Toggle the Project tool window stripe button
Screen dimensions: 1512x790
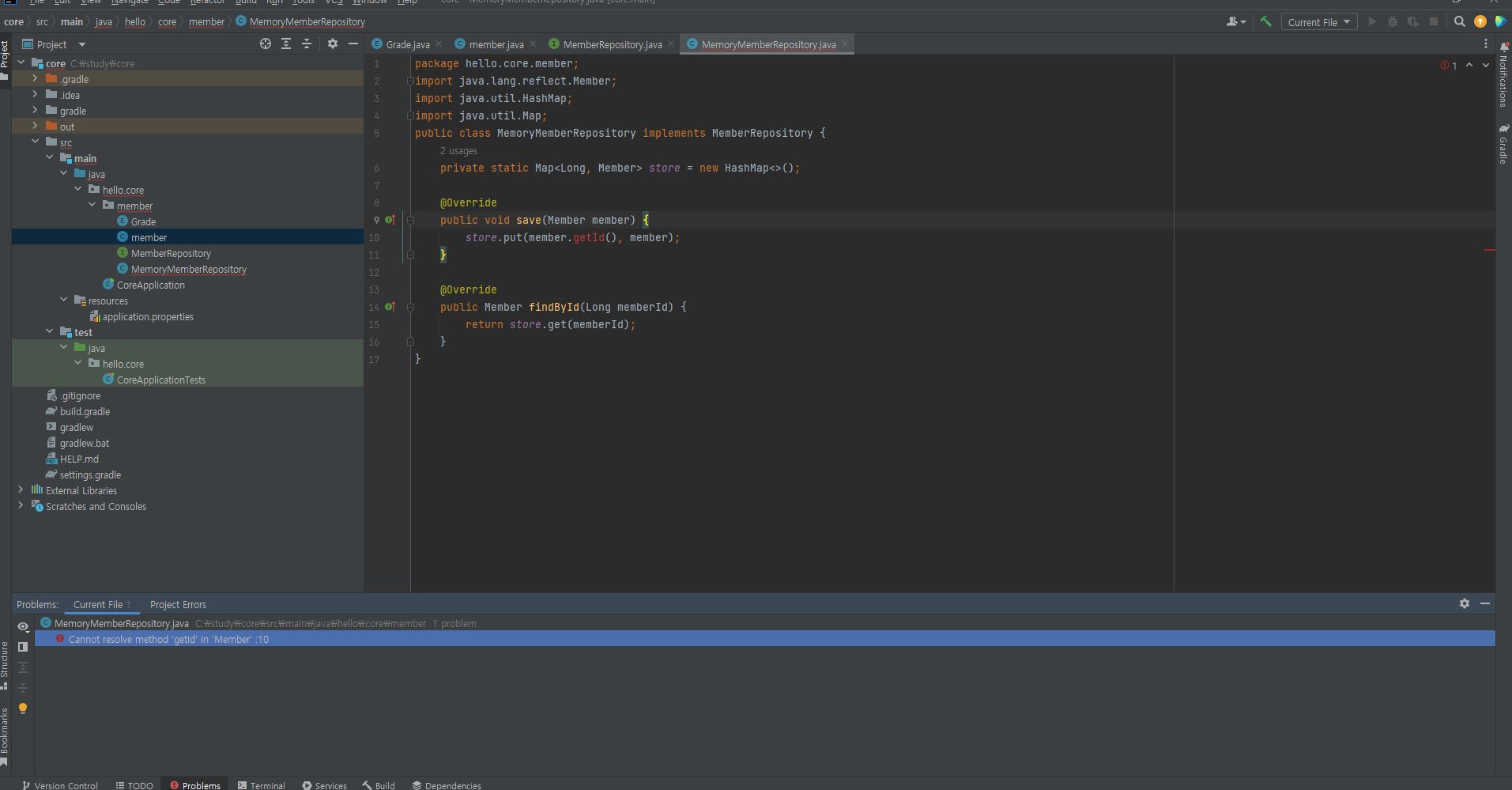5,59
